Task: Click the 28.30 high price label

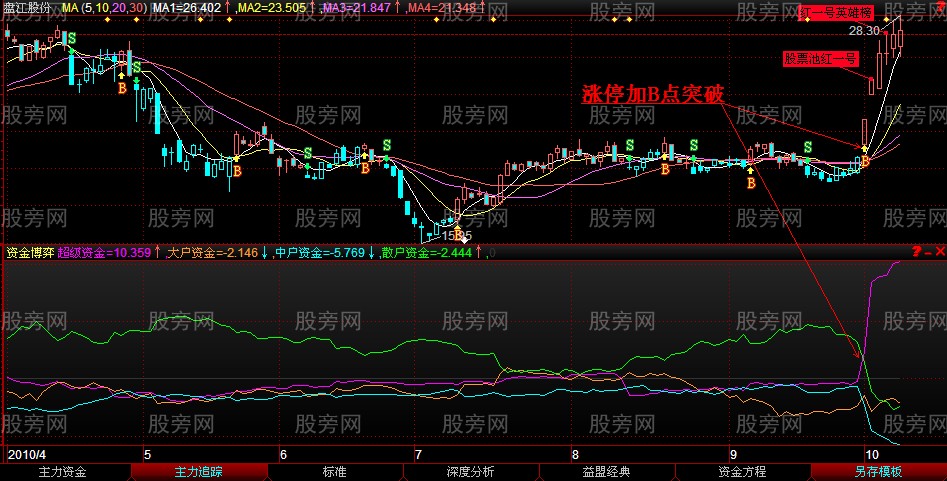Action: [x=864, y=31]
